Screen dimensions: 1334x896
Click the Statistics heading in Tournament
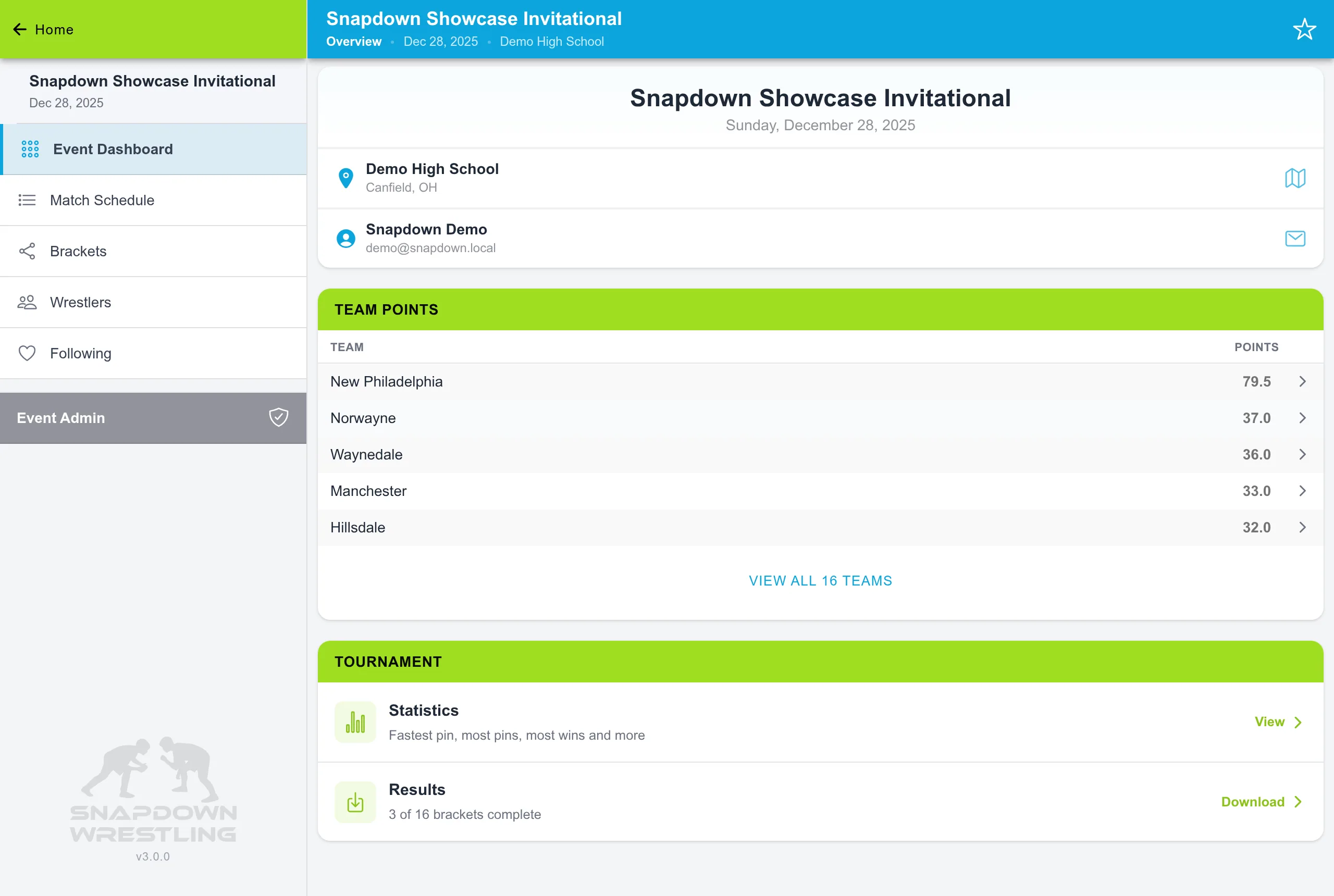click(424, 710)
